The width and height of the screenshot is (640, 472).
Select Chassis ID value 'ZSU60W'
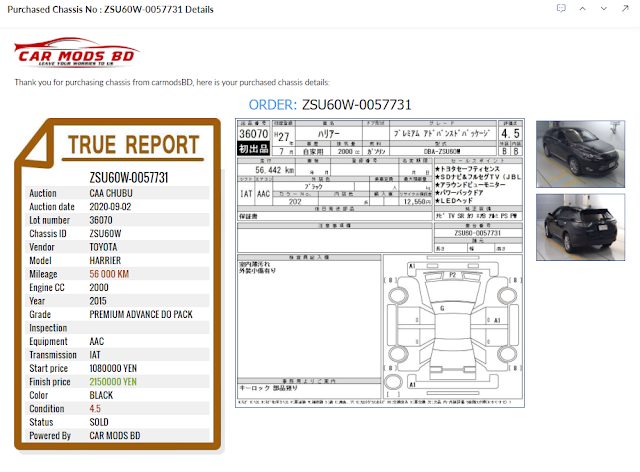(x=105, y=234)
